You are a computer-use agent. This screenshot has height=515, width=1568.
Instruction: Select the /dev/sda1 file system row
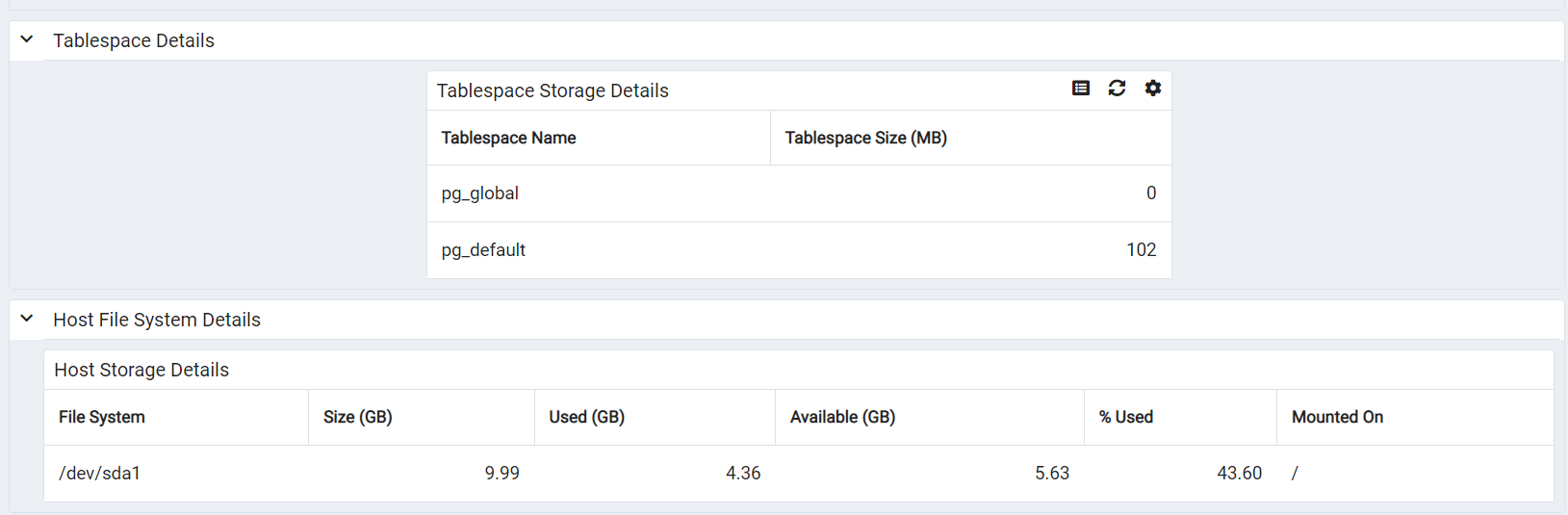point(799,474)
